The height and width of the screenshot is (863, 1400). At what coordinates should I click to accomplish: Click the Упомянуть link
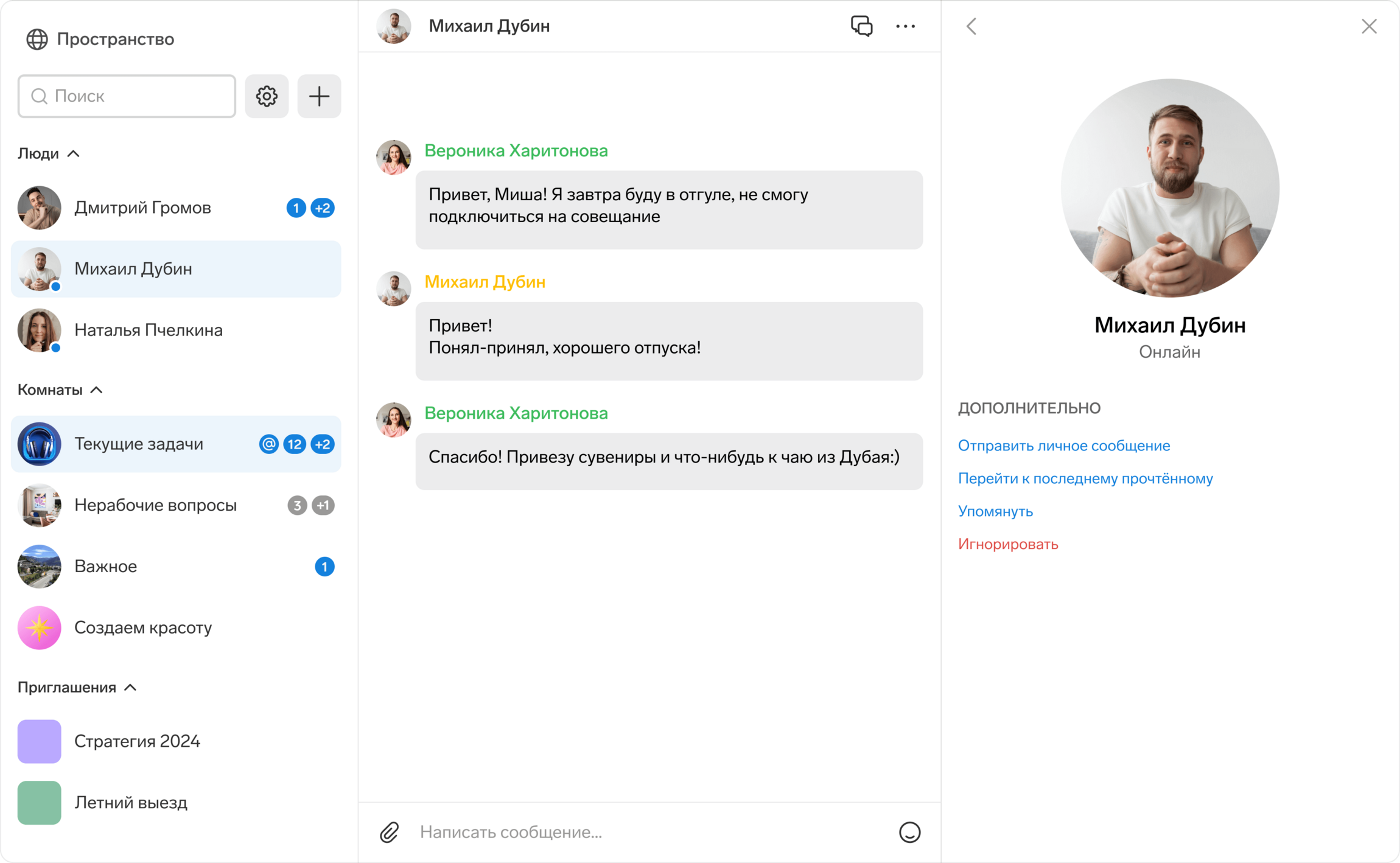coord(995,511)
